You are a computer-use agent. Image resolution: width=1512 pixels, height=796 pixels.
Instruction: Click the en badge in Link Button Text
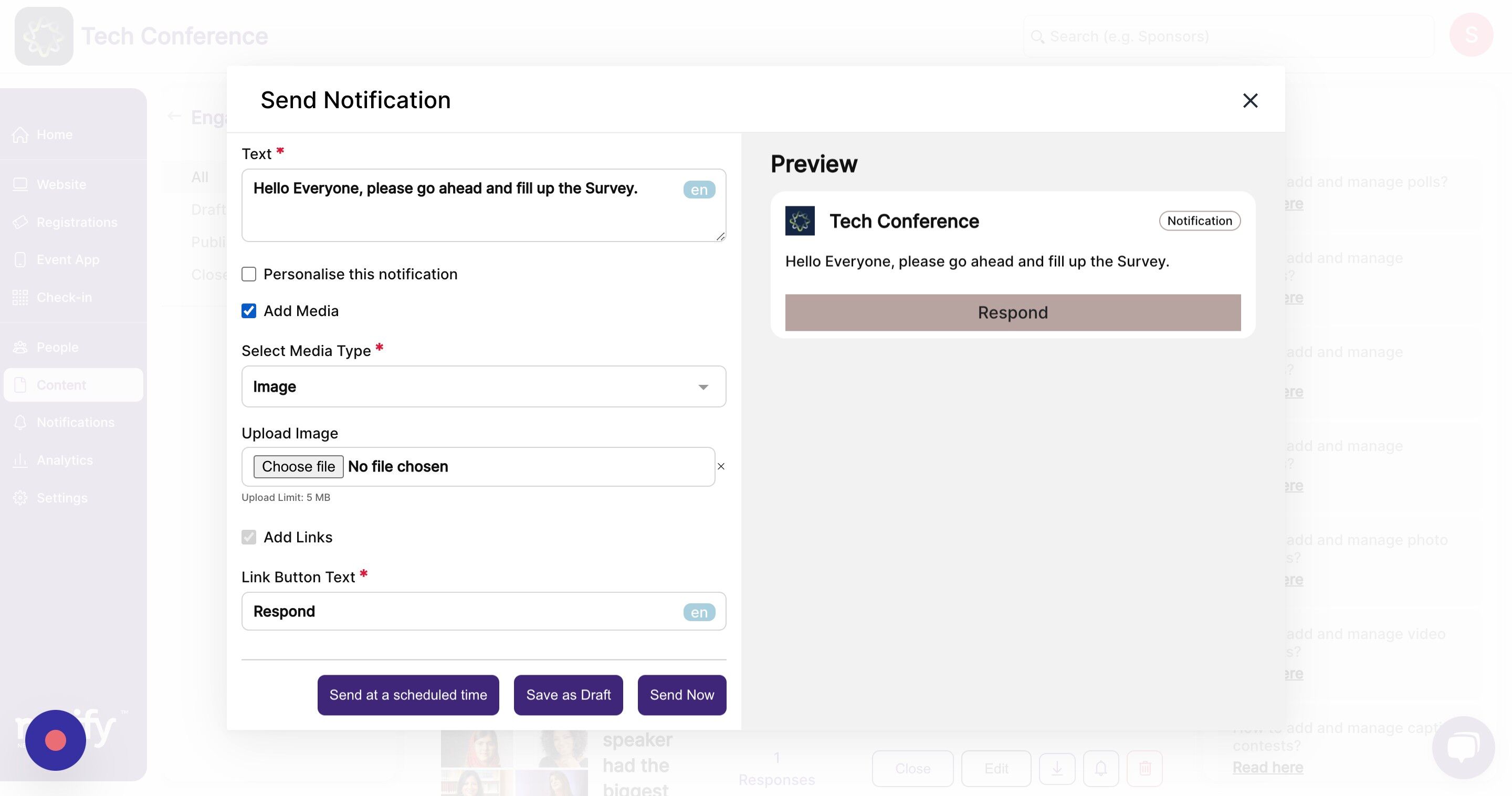tap(698, 612)
